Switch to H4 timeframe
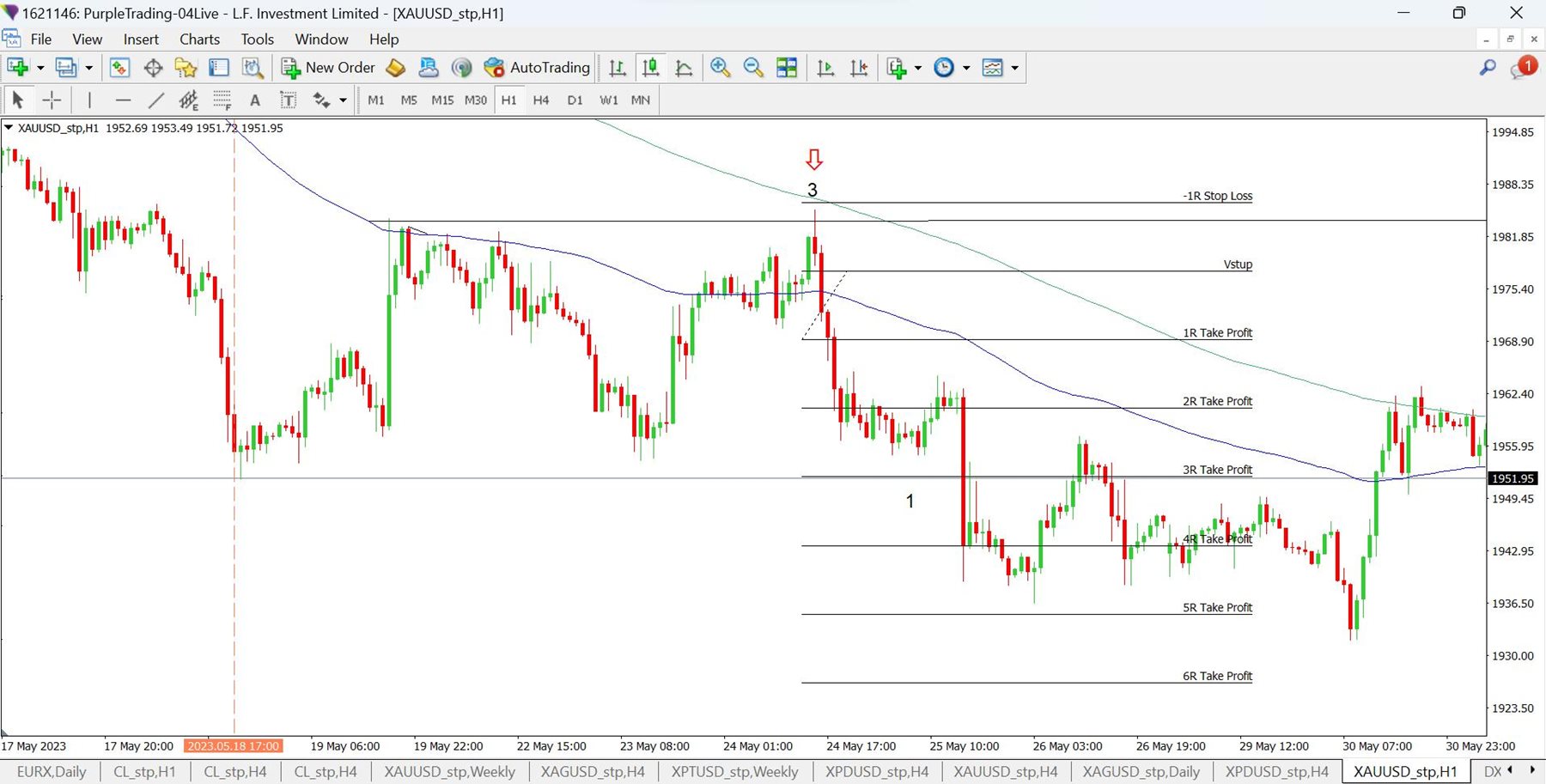This screenshot has width=1546, height=784. click(x=541, y=100)
